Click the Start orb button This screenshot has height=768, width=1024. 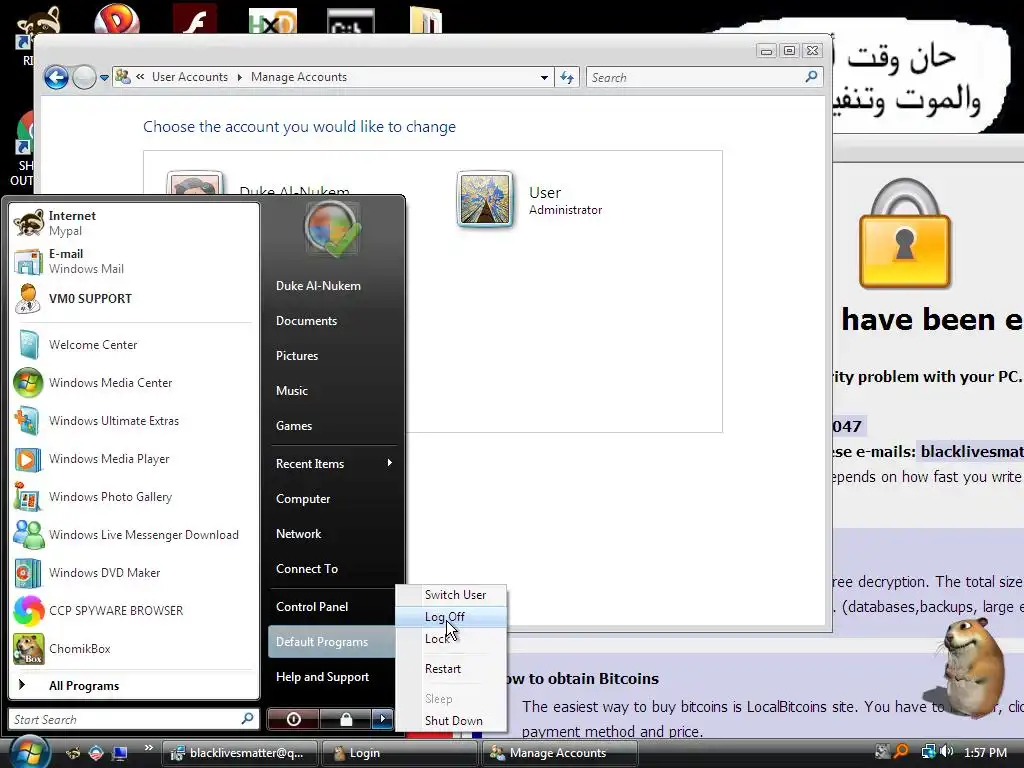pyautogui.click(x=29, y=751)
